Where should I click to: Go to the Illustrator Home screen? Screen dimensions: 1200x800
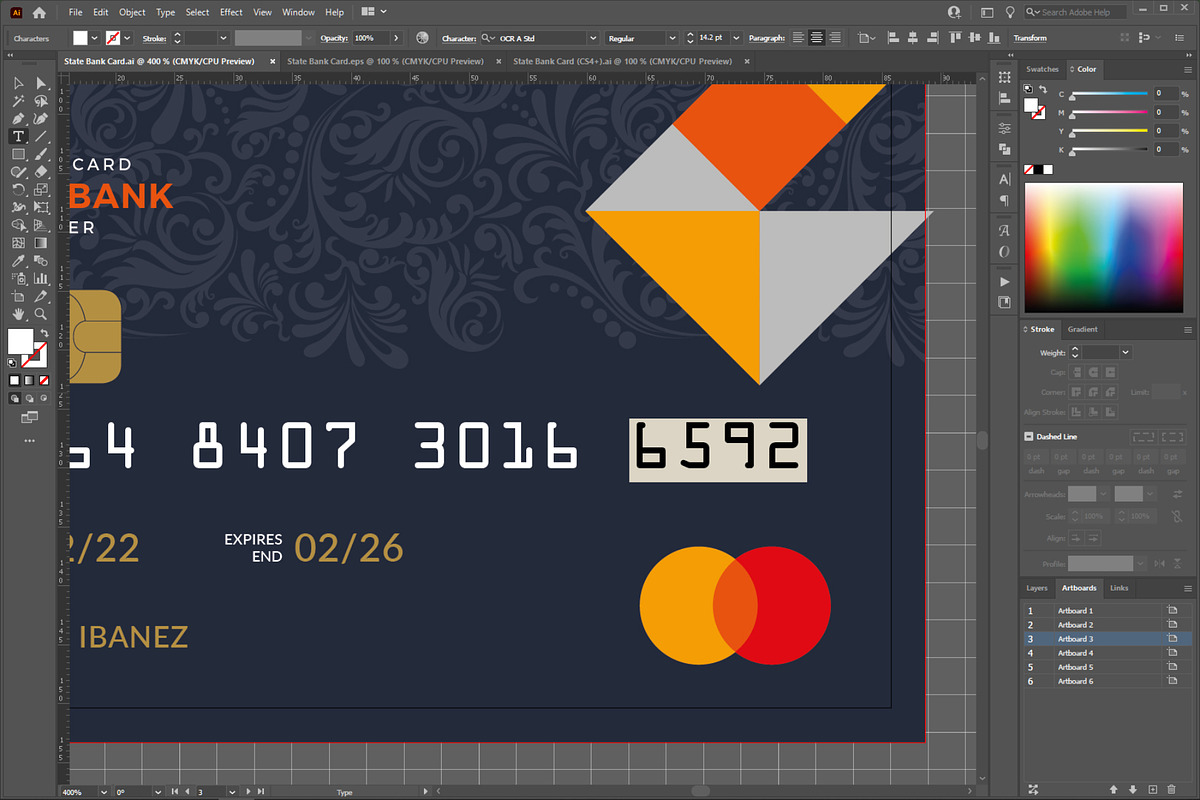click(39, 12)
